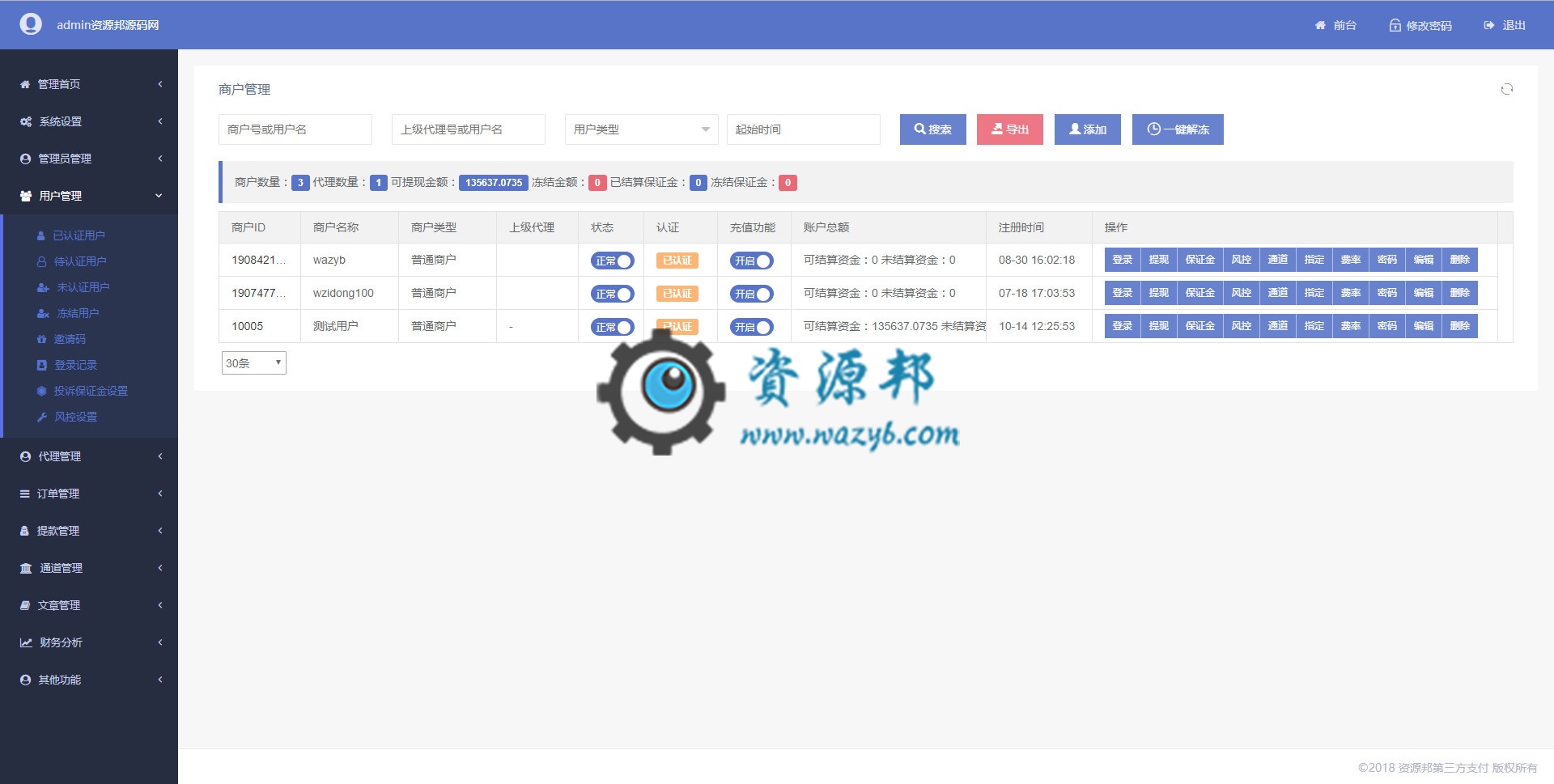The height and width of the screenshot is (784, 1554).
Task: Click the wrench icon beside 风控设置
Action: 41,417
